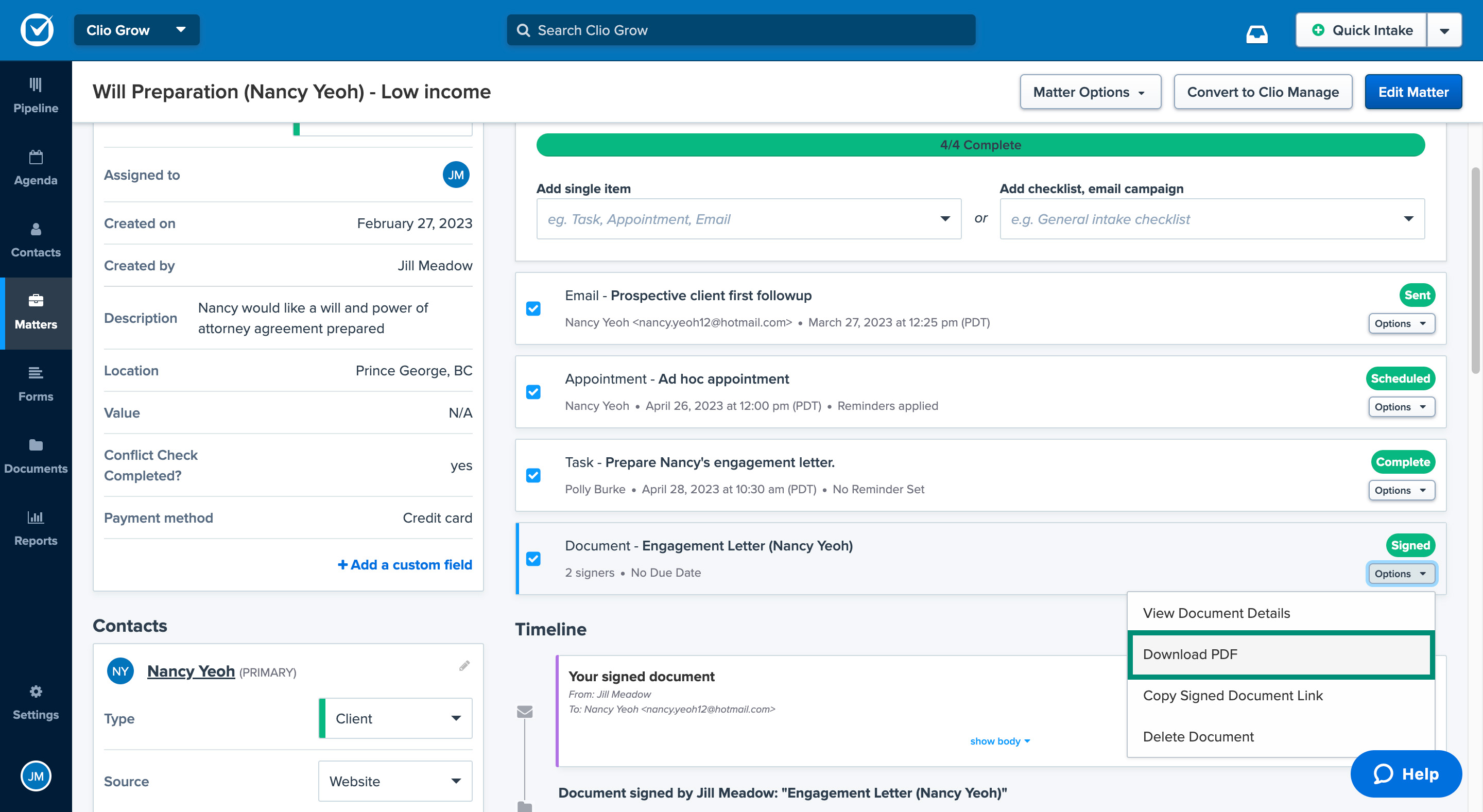The image size is (1483, 812).
Task: Click the 4/4 Complete progress bar
Action: (x=980, y=145)
